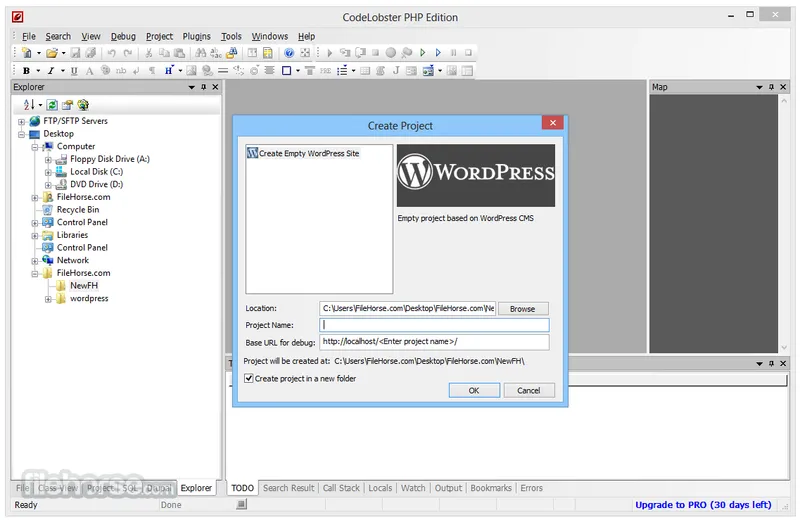Apply Underline with the U icon

pos(74,71)
